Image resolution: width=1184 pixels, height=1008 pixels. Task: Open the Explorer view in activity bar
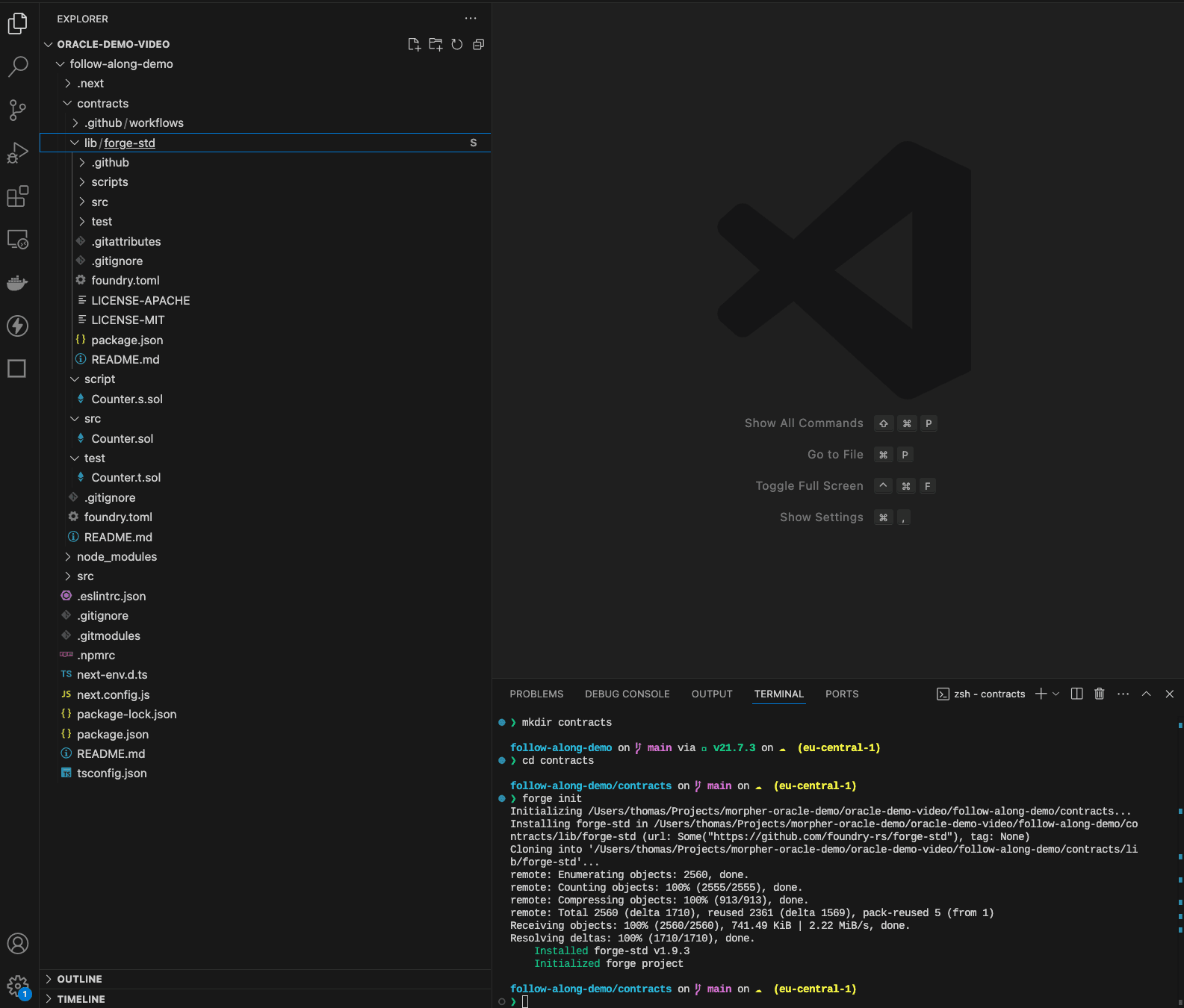click(x=18, y=24)
